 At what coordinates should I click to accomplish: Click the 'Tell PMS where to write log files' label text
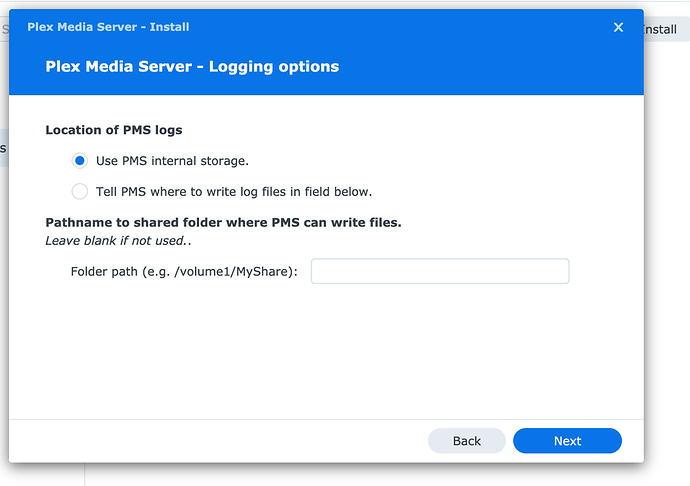pos(234,191)
